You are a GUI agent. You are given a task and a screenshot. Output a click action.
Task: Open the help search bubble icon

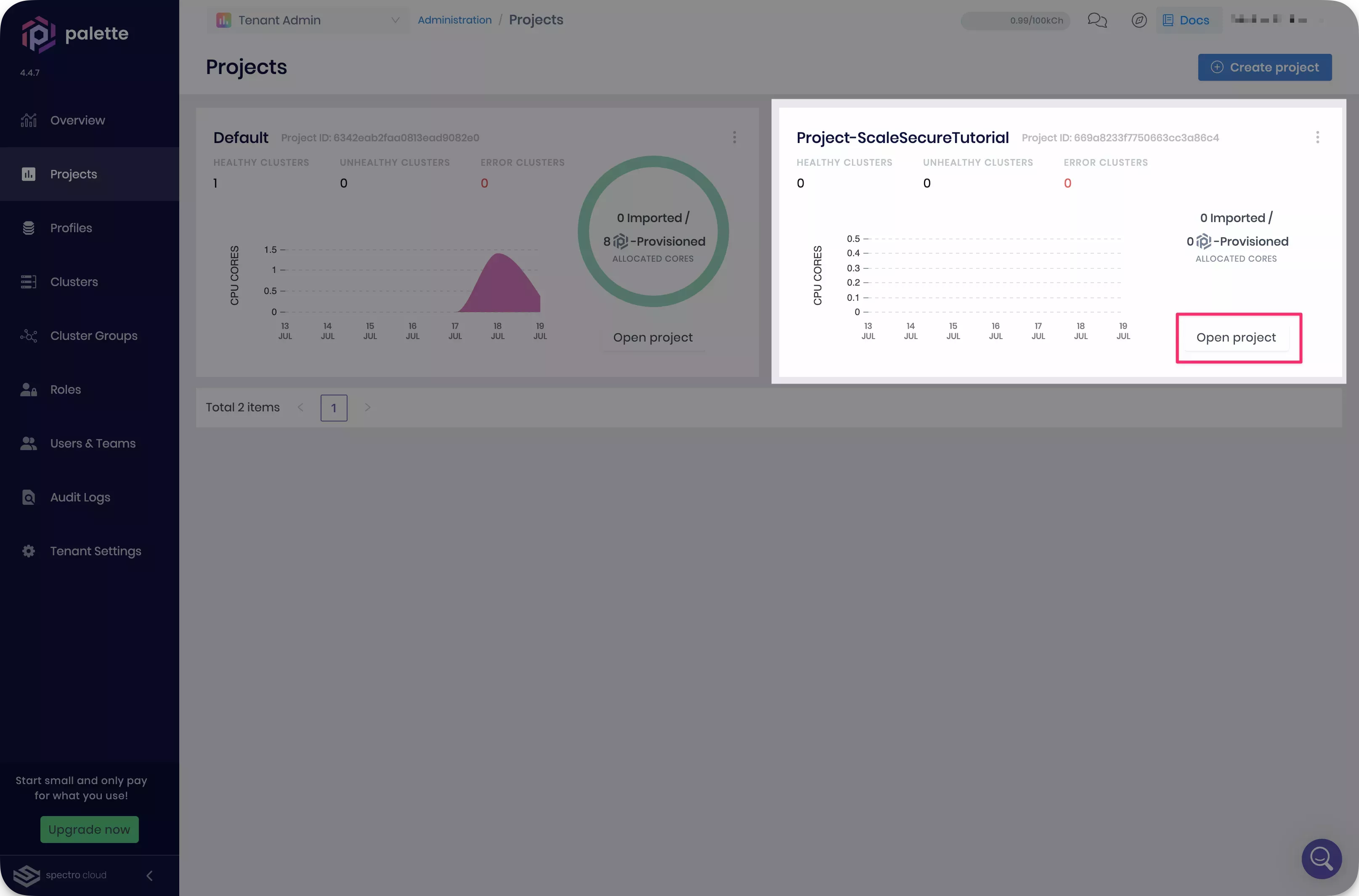pos(1321,858)
